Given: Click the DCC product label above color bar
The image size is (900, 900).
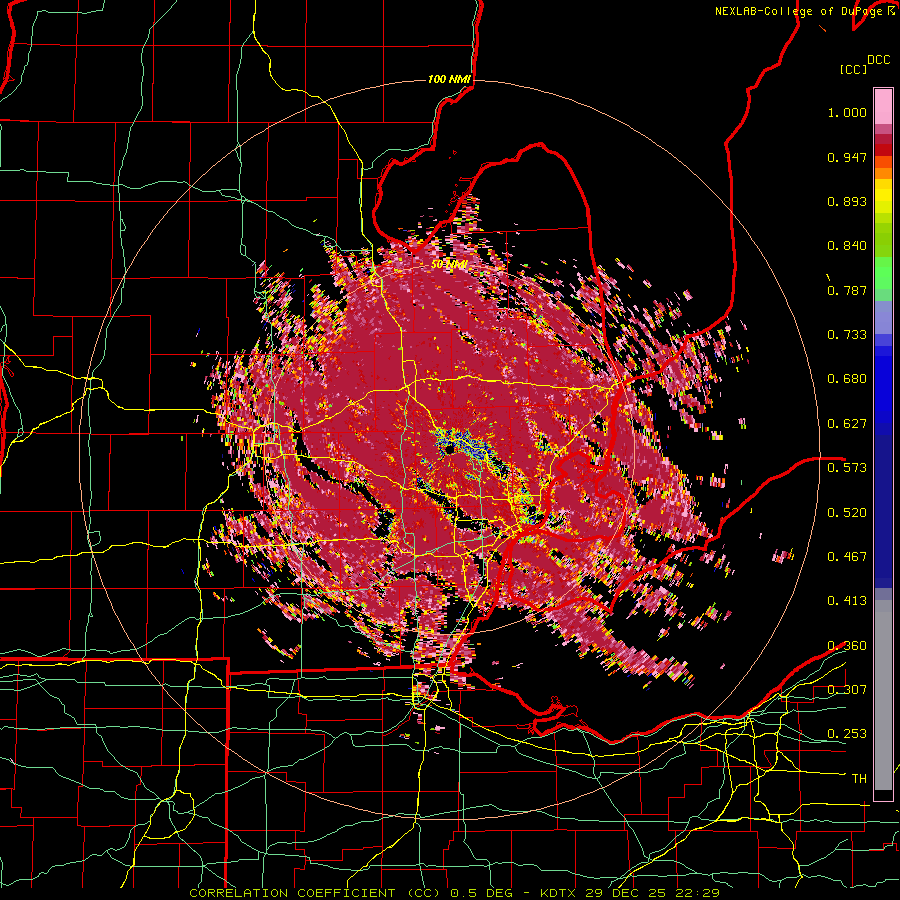Looking at the screenshot, I should 878,60.
